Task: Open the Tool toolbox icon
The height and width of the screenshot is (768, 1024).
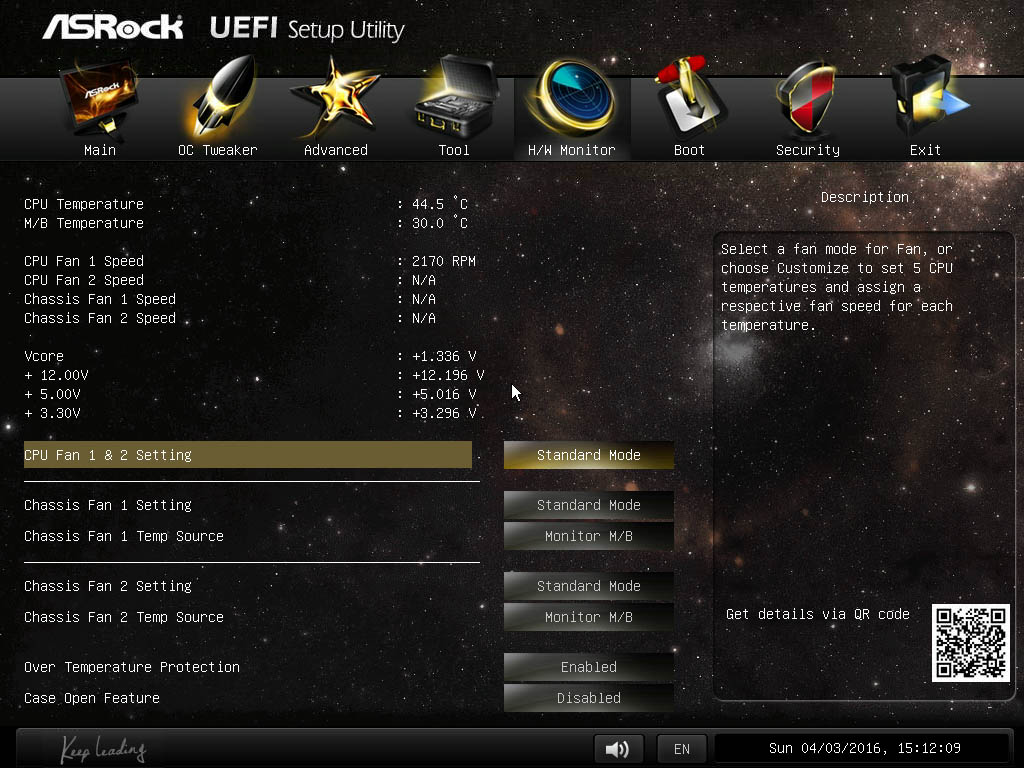Action: [x=455, y=97]
